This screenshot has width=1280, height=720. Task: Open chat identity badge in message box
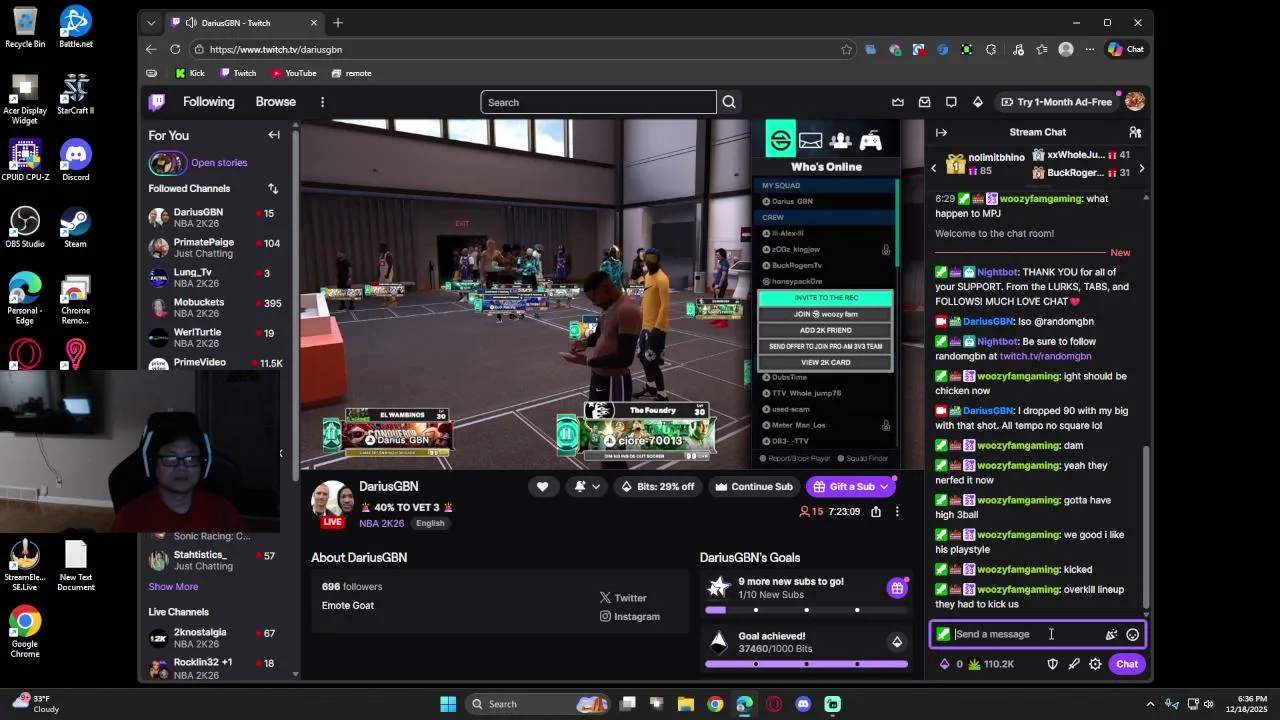pos(943,634)
